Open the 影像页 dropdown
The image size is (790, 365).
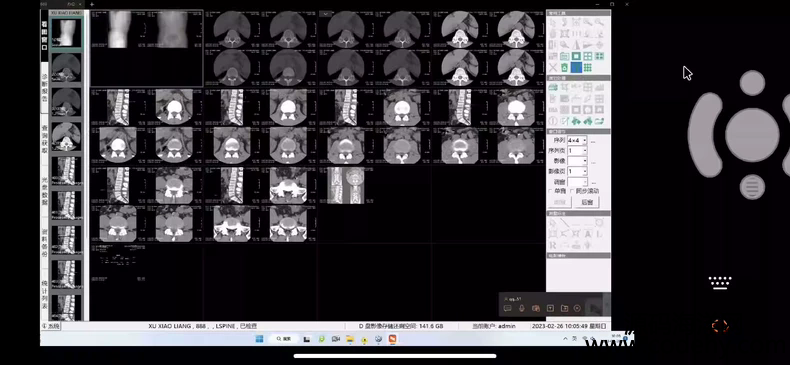point(577,171)
